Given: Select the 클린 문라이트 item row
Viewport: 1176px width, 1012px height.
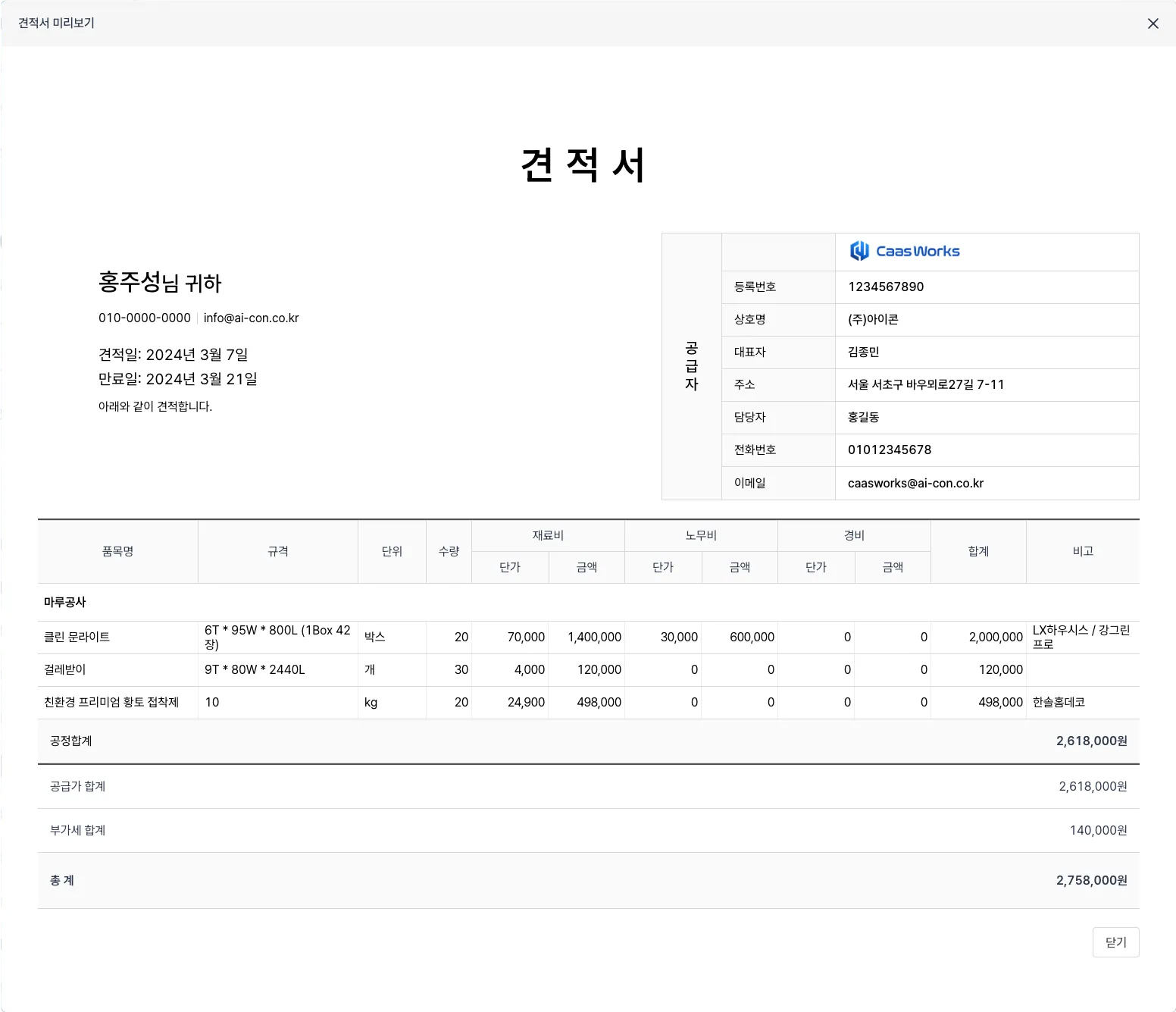Looking at the screenshot, I should [x=588, y=638].
